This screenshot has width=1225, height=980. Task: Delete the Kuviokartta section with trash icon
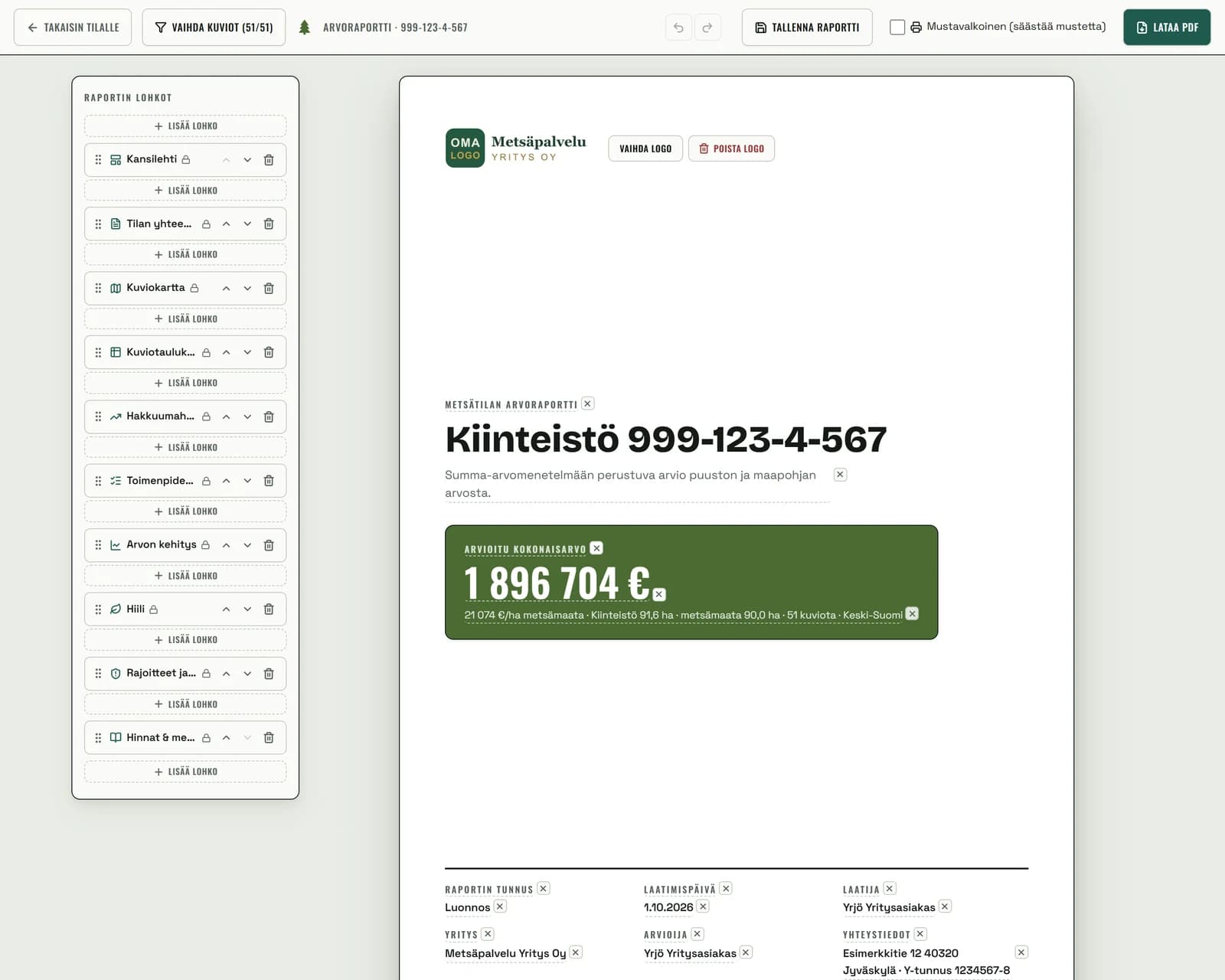[269, 289]
